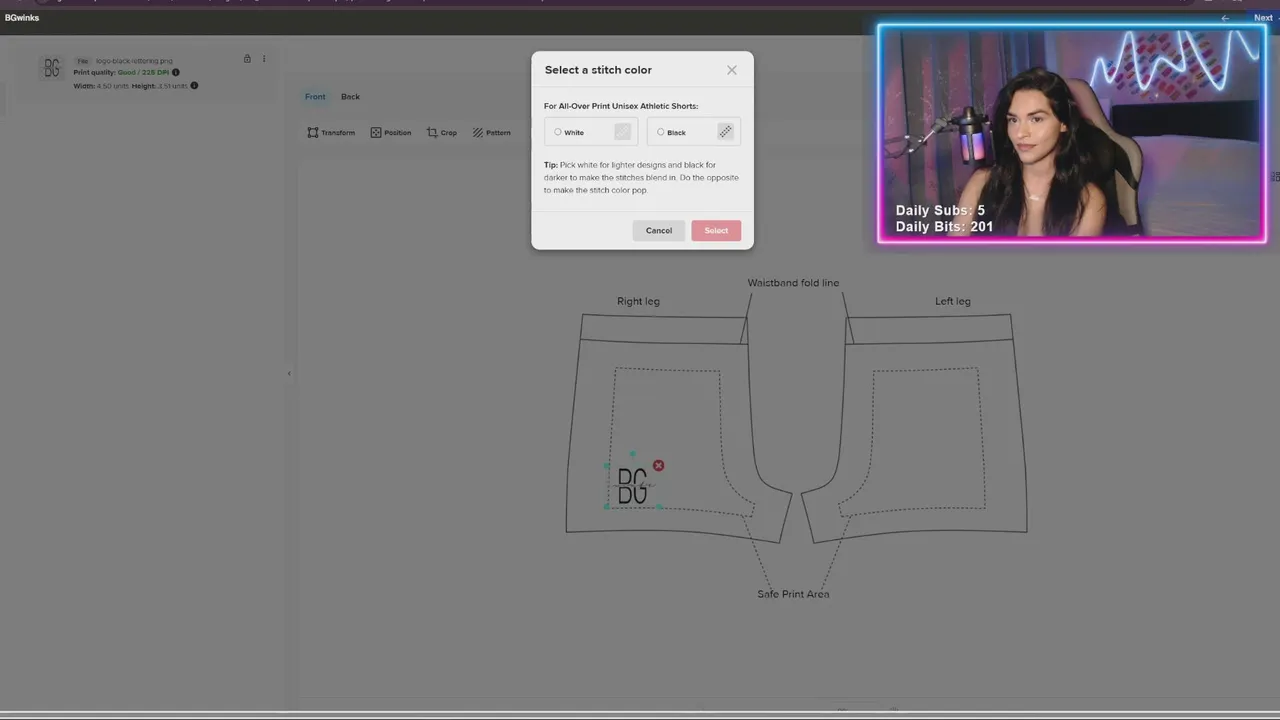Click the print quality info icon
This screenshot has height=720, width=1280.
tap(176, 72)
